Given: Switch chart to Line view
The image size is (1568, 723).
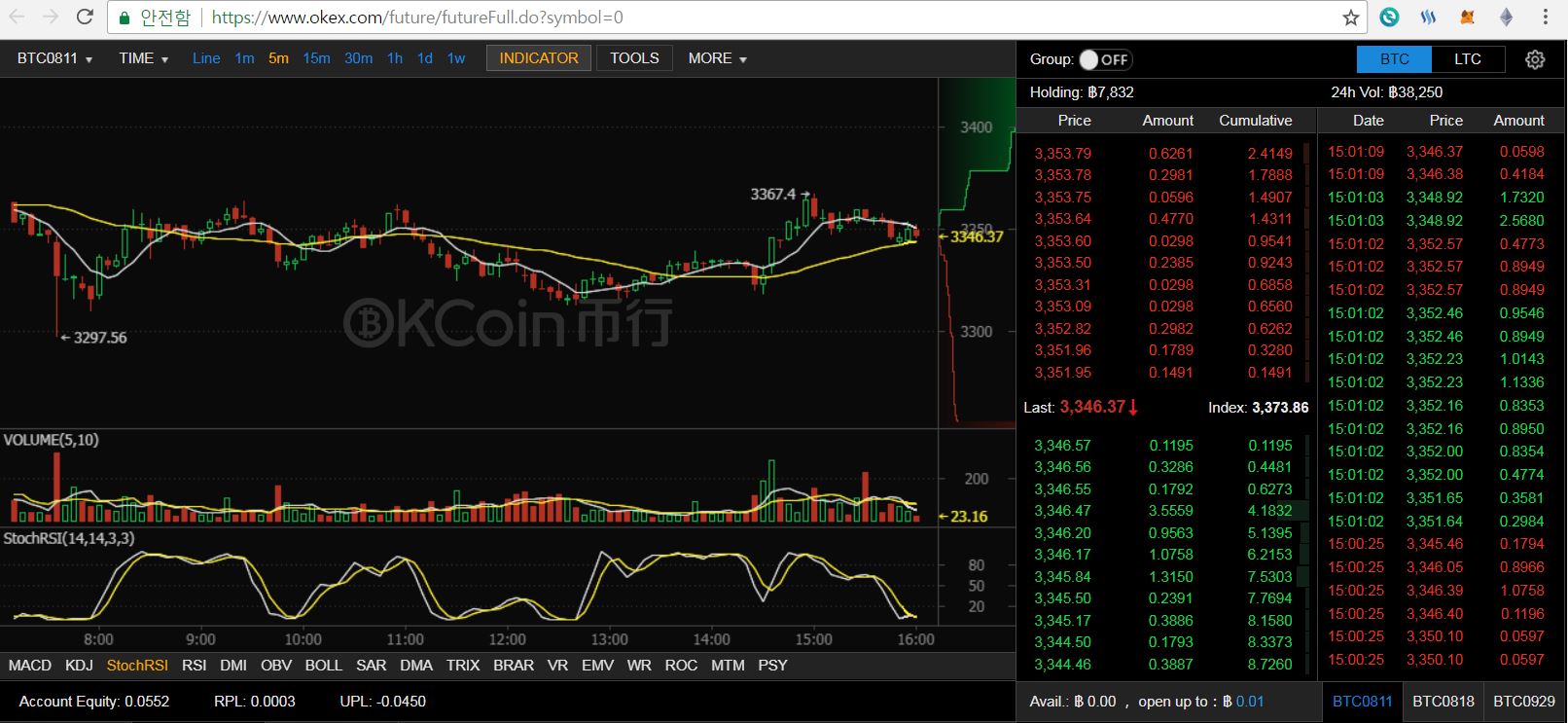Looking at the screenshot, I should coord(206,58).
